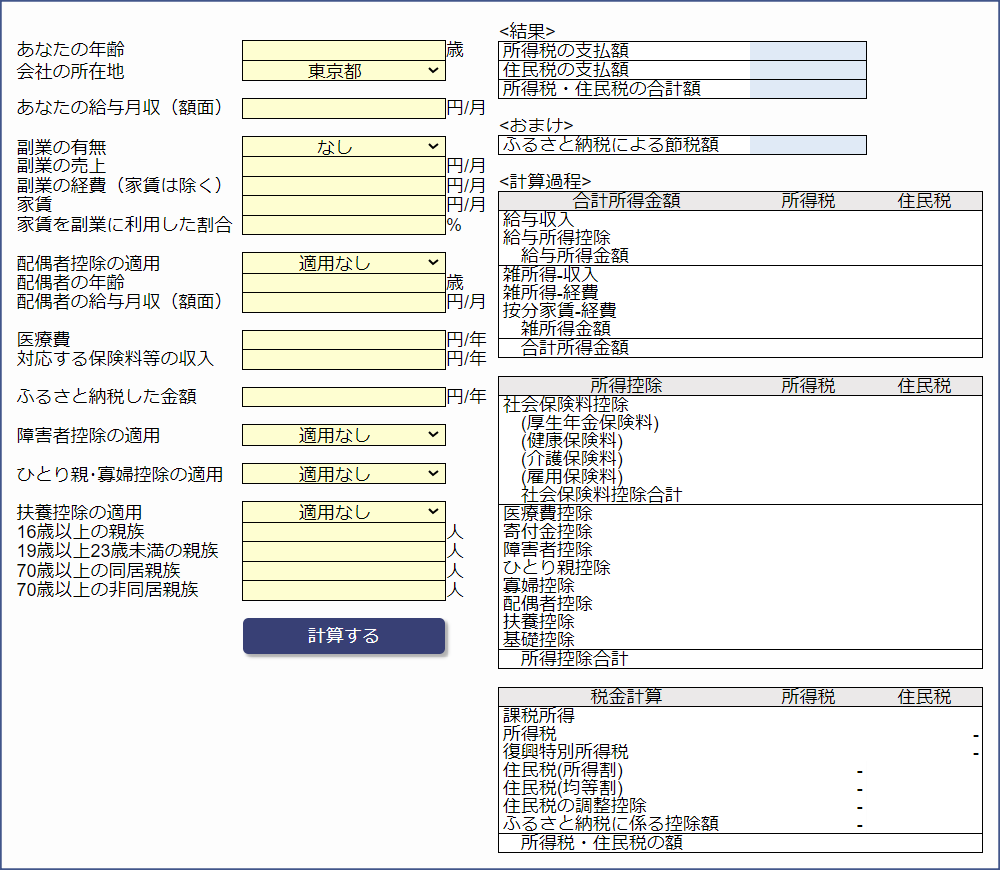Click the 住民税の調整控除 row label
This screenshot has height=870, width=1000.
tap(575, 806)
